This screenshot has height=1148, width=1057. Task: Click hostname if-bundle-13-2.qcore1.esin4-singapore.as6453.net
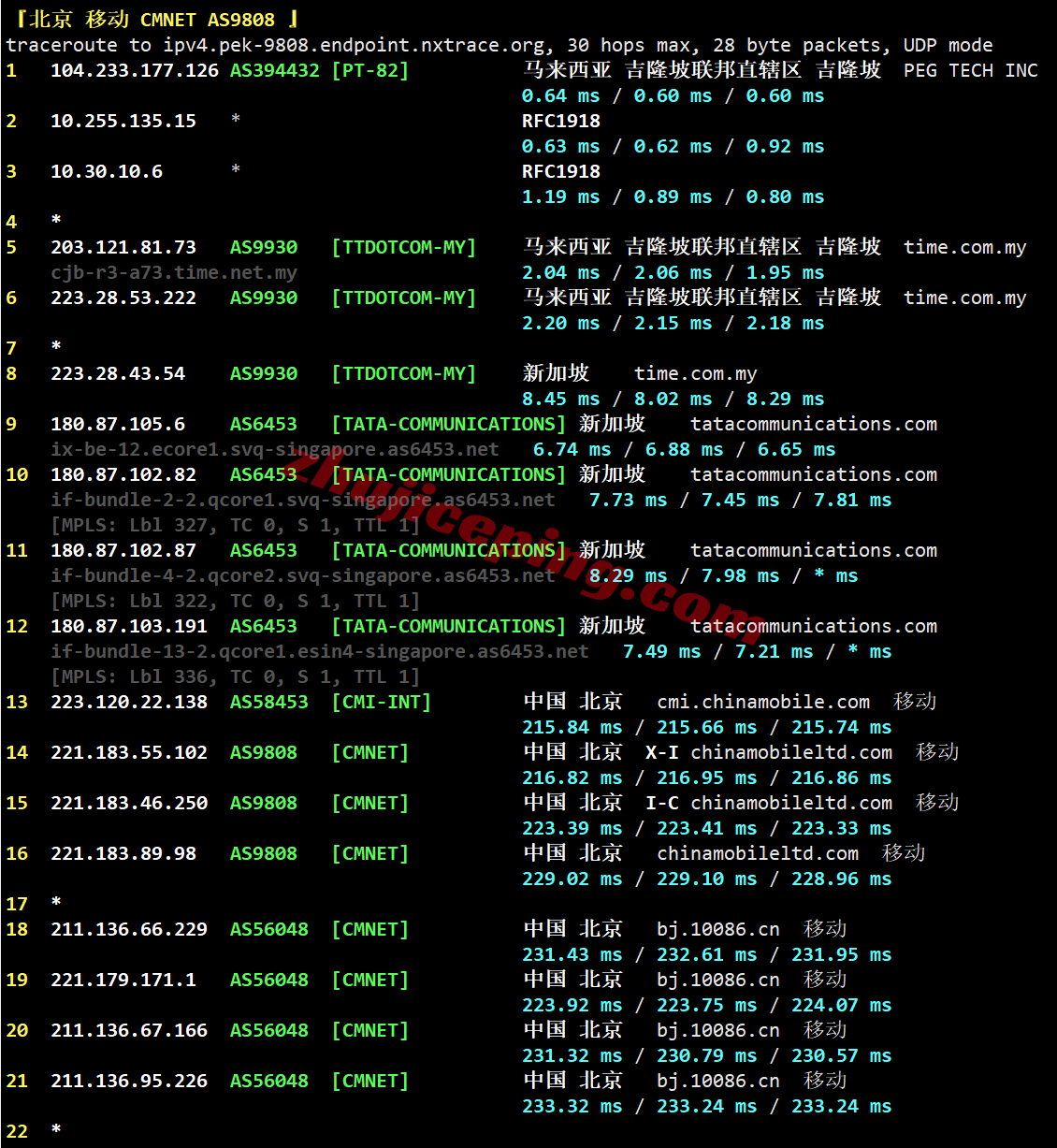tap(320, 651)
